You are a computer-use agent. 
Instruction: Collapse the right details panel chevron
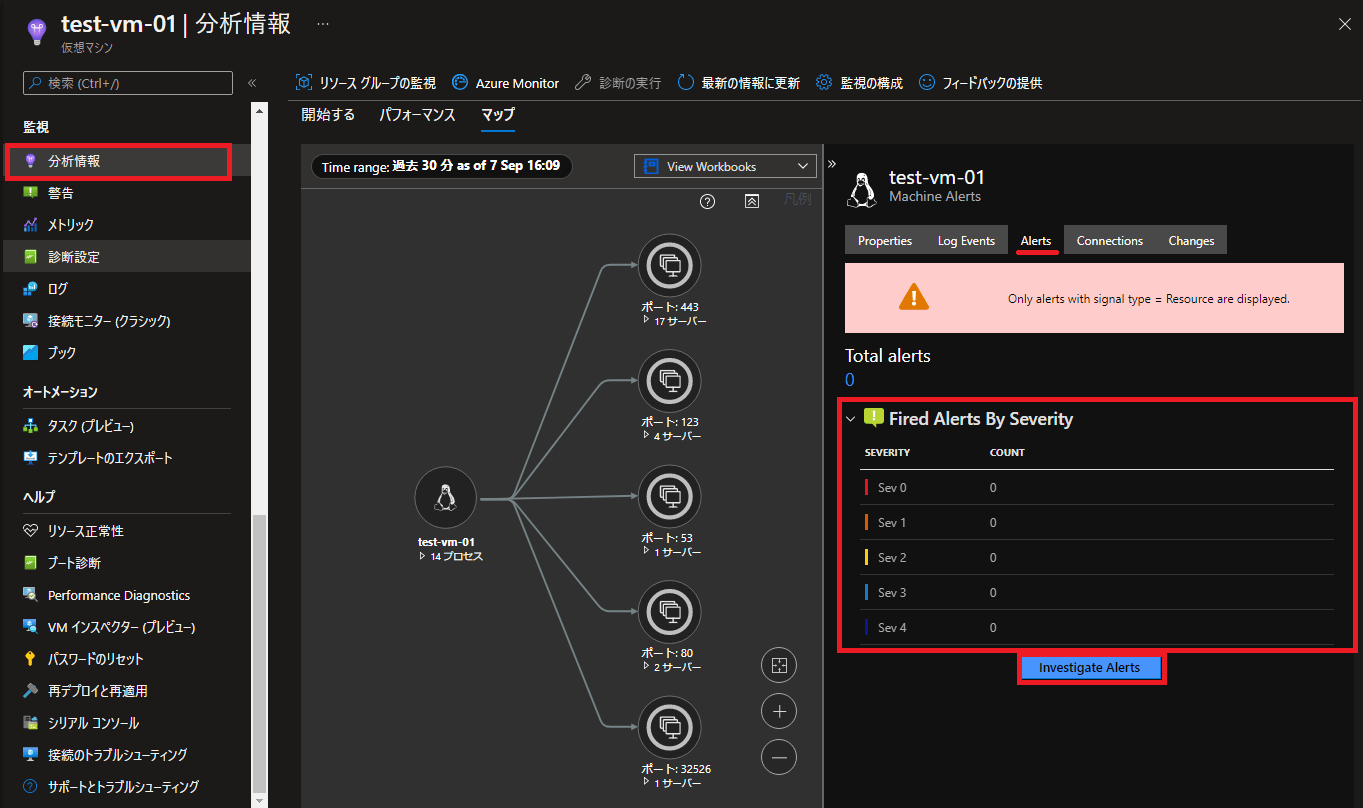click(x=832, y=164)
